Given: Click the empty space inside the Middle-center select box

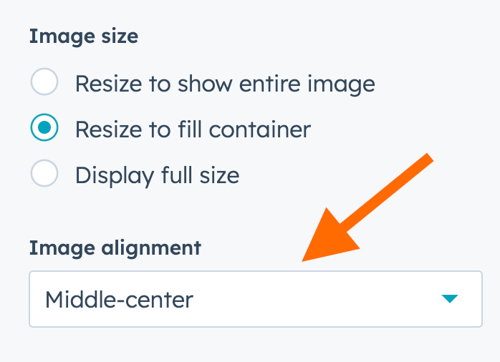Looking at the screenshot, I should point(317,299).
